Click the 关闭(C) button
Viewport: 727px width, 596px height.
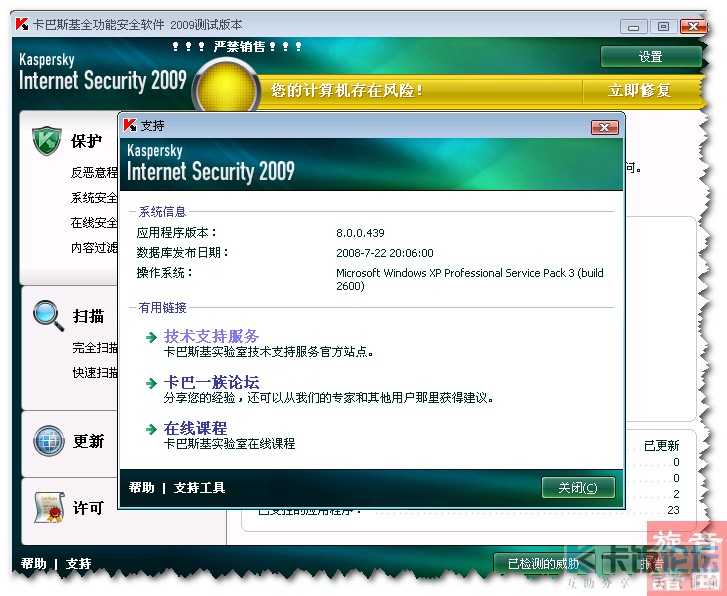578,487
